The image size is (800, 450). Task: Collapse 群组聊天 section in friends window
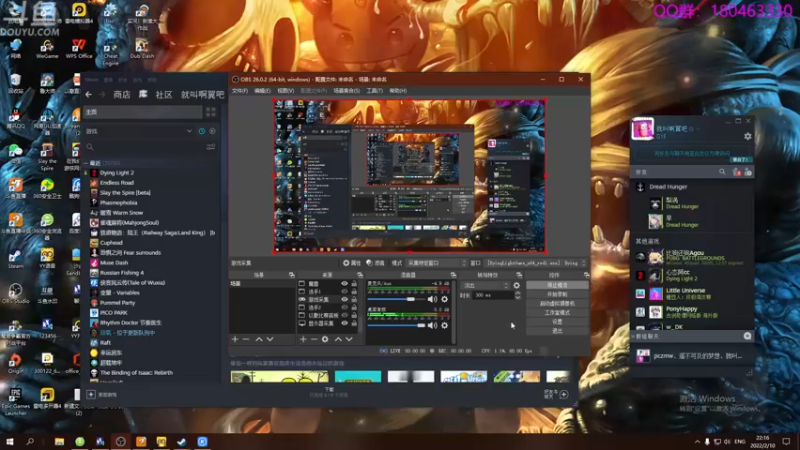coord(634,336)
